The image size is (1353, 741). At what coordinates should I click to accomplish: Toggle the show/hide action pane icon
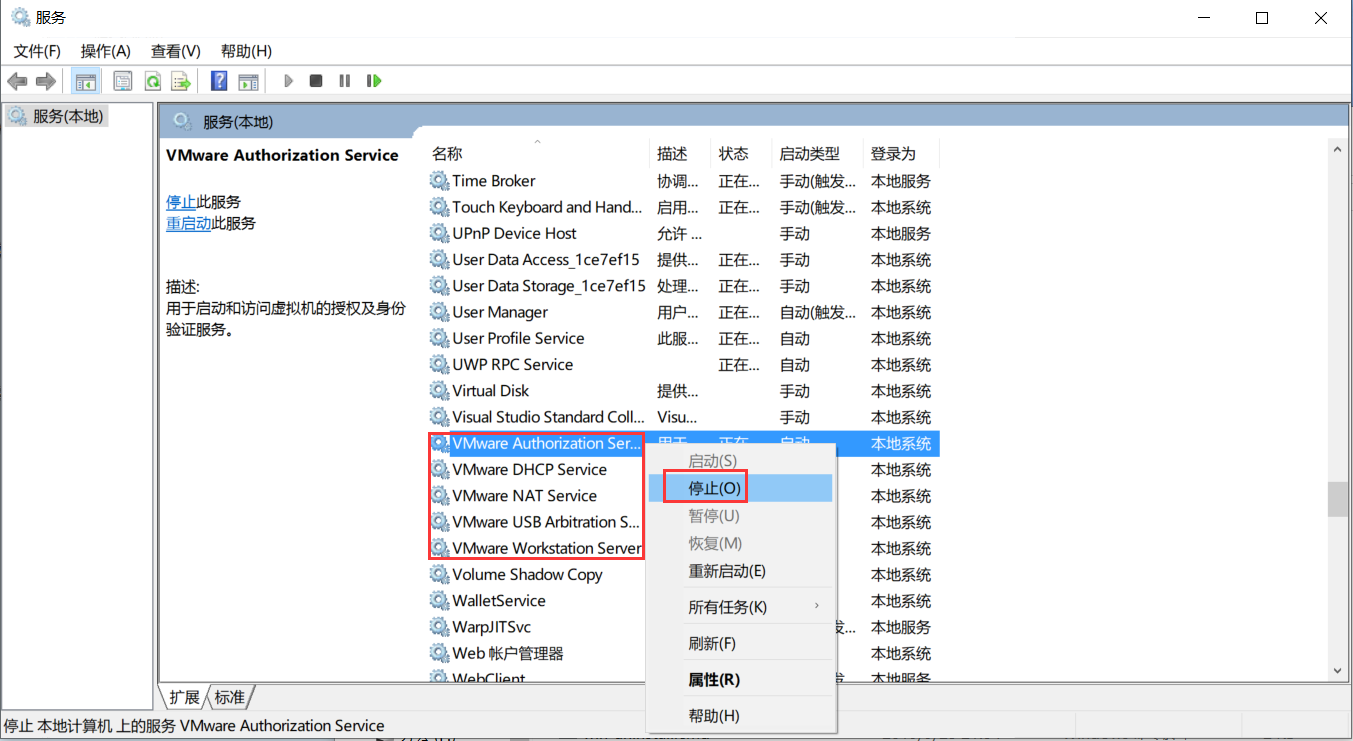tap(248, 81)
